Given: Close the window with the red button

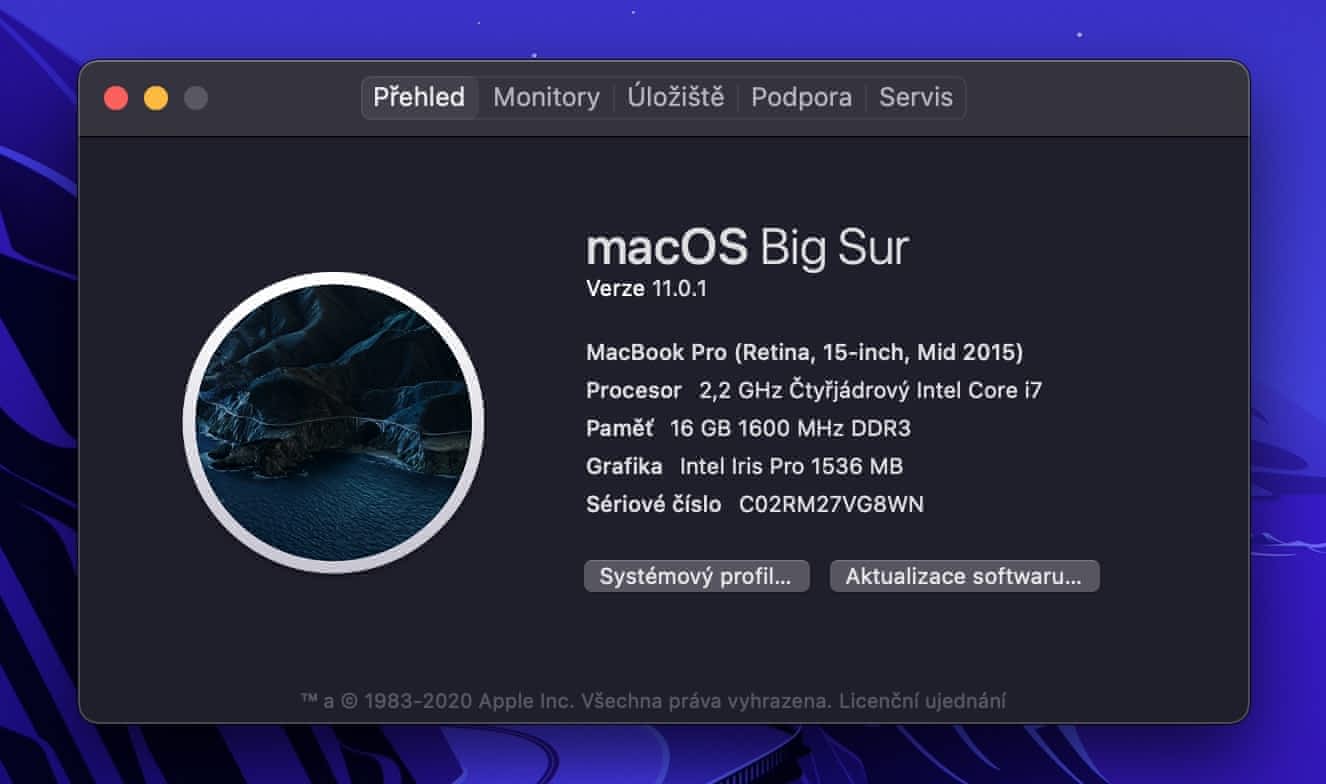Looking at the screenshot, I should coord(116,98).
